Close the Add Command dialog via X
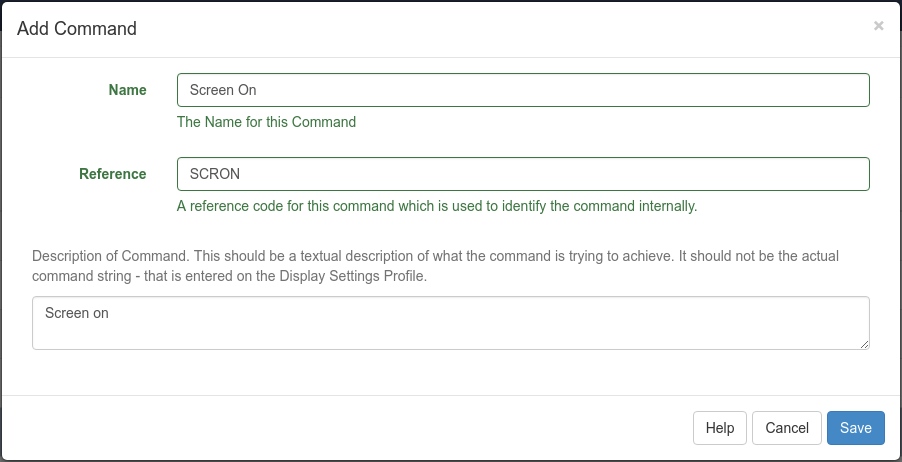 [878, 26]
